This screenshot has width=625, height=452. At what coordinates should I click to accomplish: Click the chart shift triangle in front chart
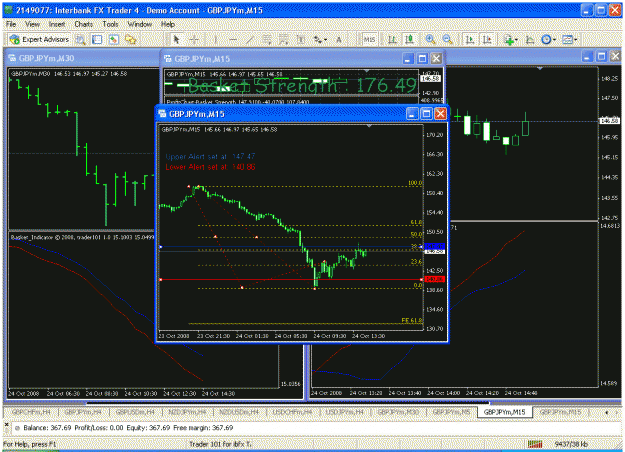click(369, 126)
